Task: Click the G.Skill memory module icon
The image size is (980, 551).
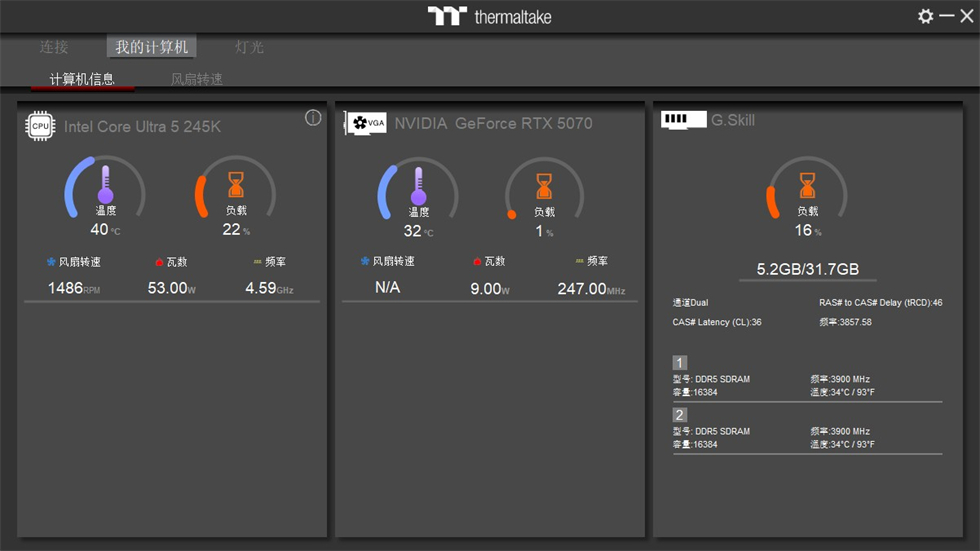Action: point(684,119)
